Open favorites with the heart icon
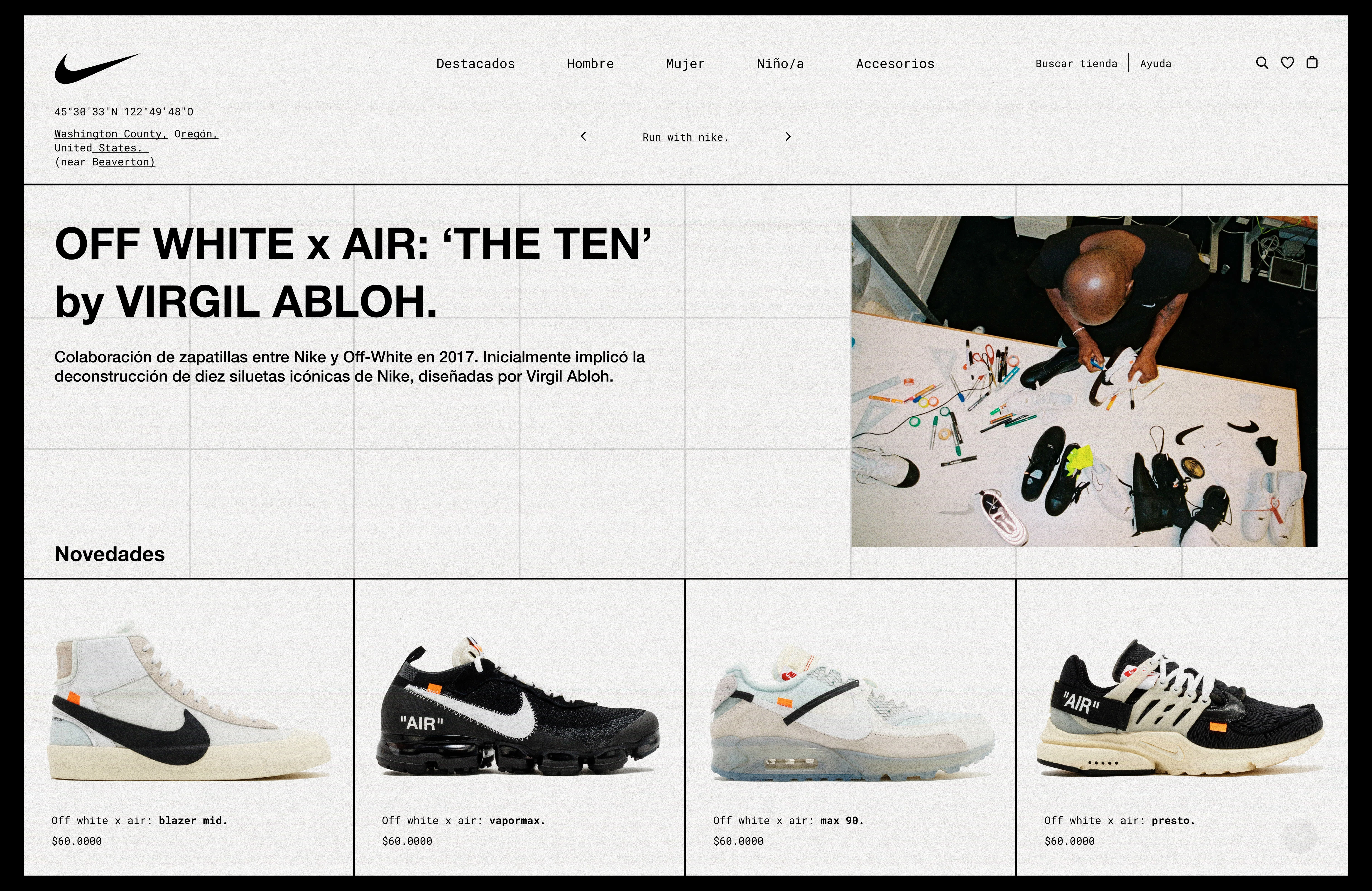Viewport: 1372px width, 891px height. click(1287, 63)
